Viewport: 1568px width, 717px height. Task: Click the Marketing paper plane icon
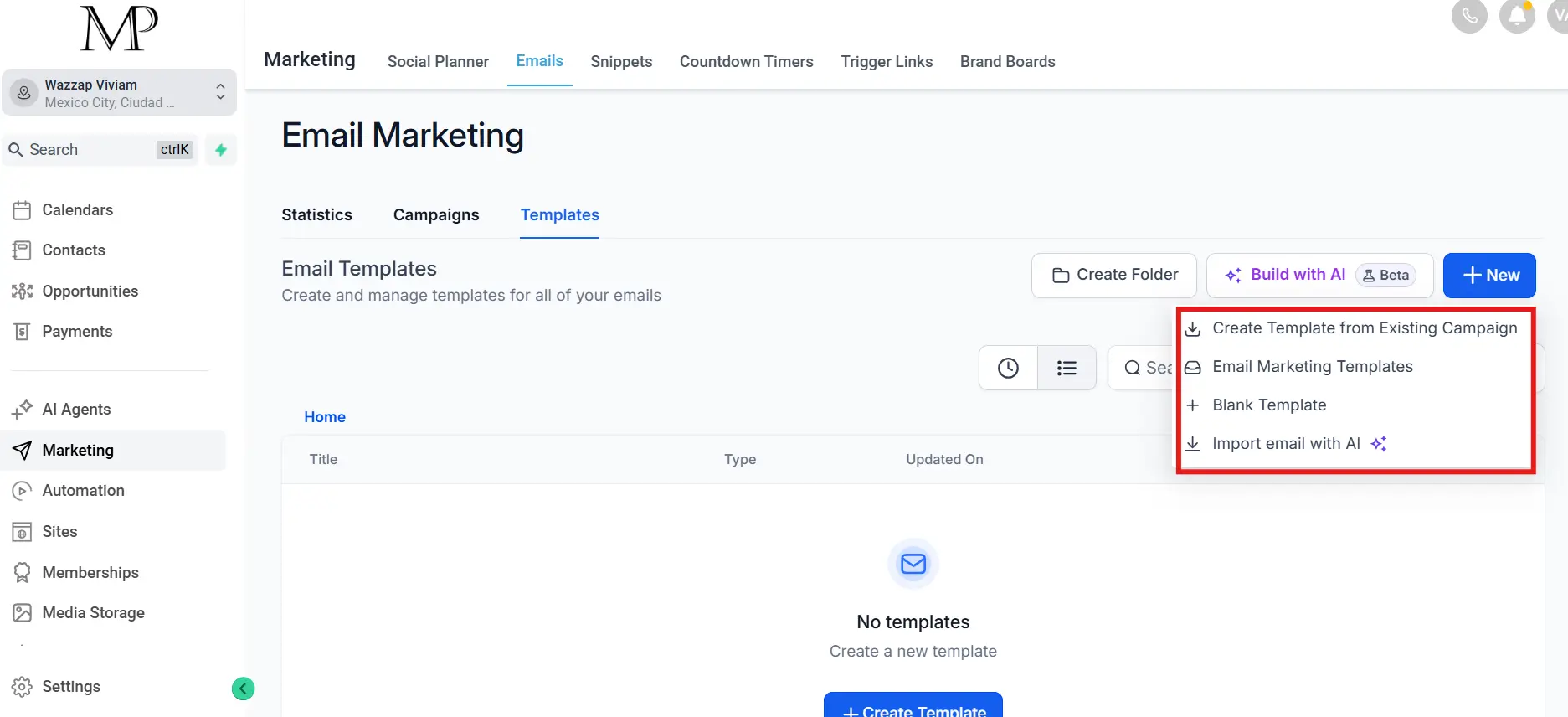pyautogui.click(x=22, y=451)
